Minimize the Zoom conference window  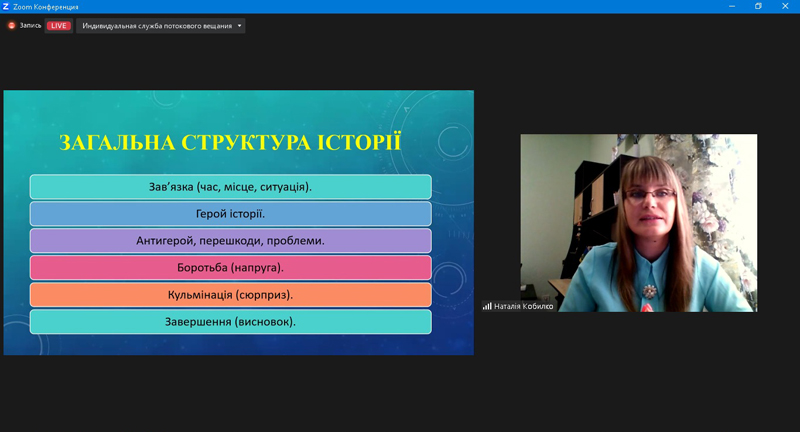click(x=732, y=7)
